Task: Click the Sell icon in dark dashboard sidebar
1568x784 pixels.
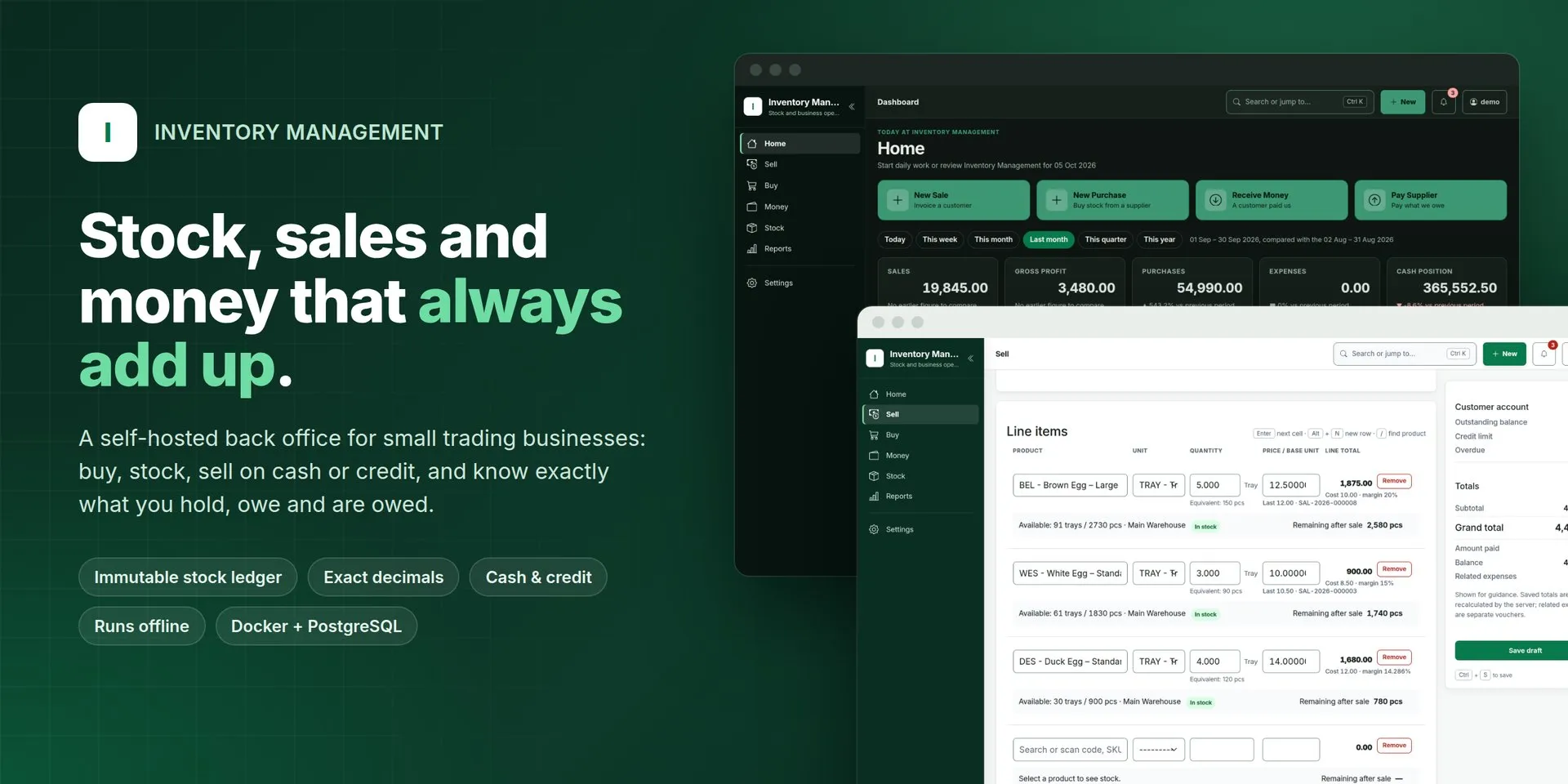Action: (752, 164)
